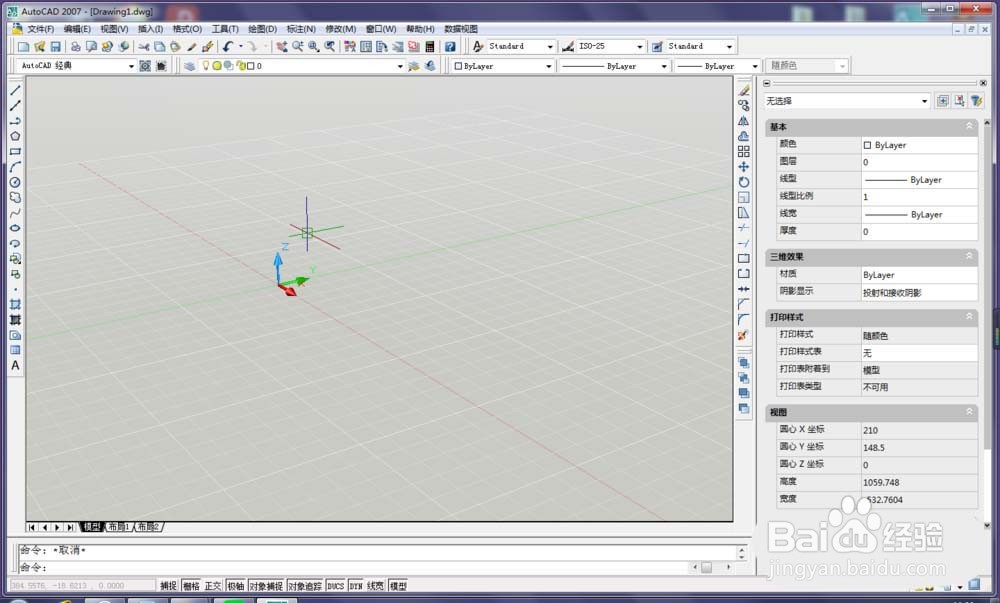Click the Cut scissors icon

click(143, 47)
